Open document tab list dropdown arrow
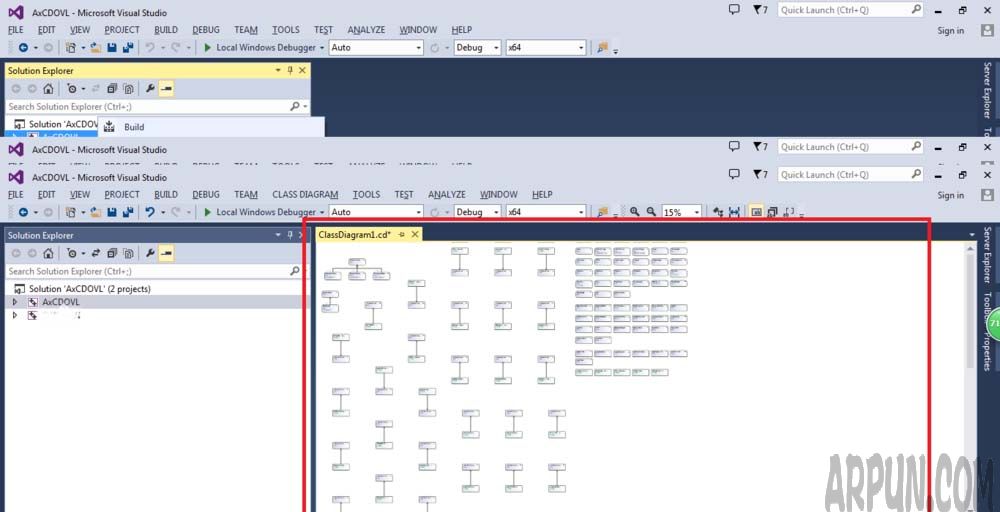 [972, 235]
